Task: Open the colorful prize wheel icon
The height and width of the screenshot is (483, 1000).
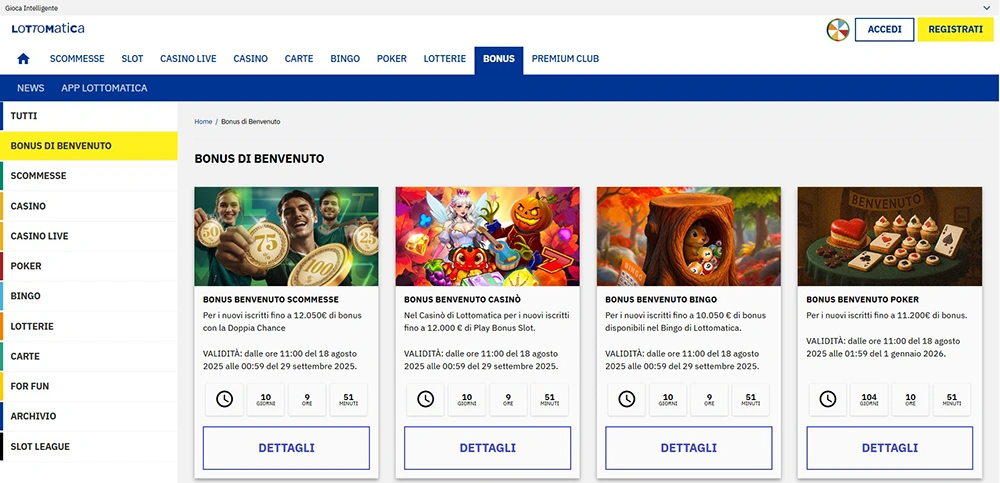Action: pos(837,29)
